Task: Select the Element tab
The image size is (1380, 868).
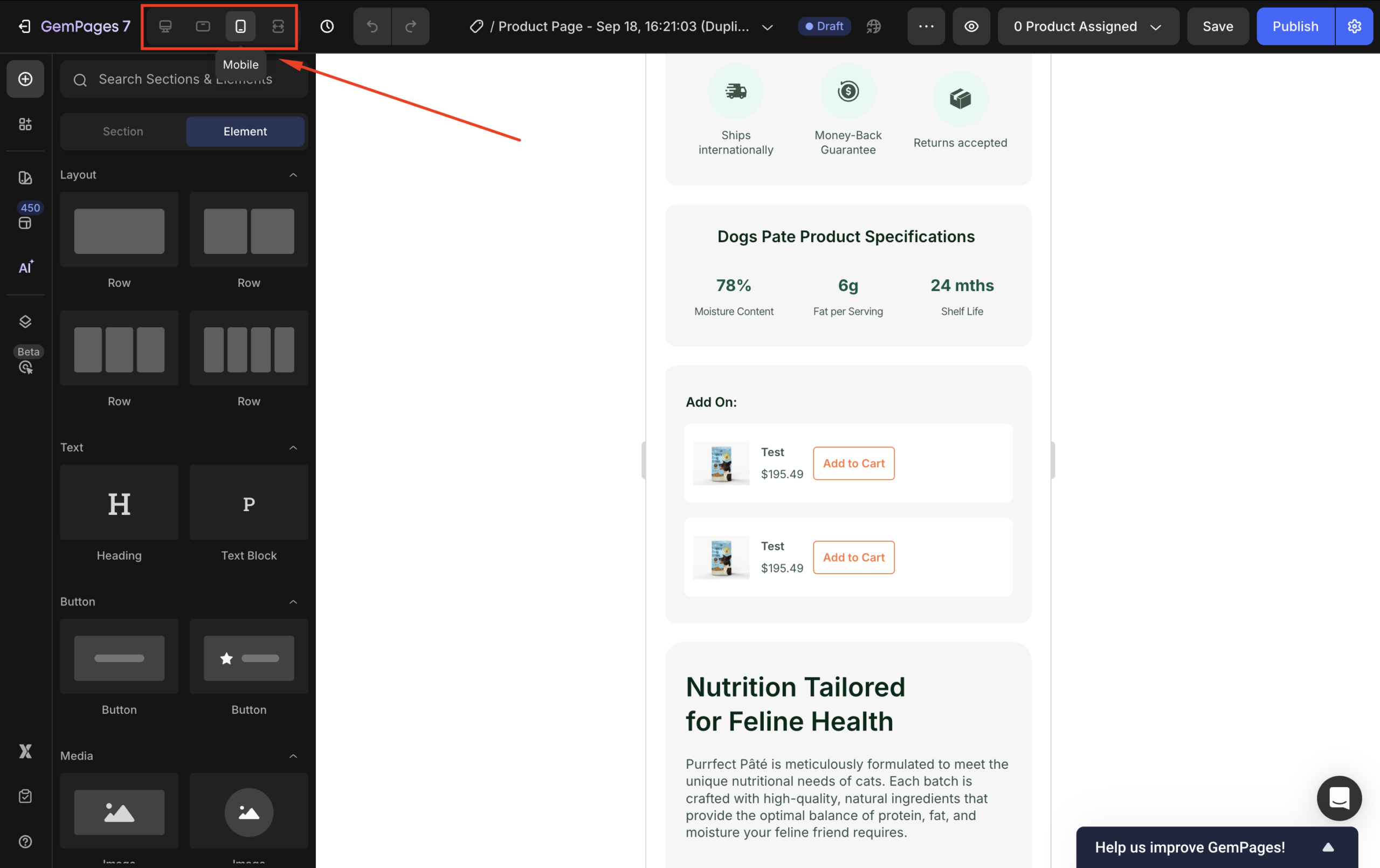Action: coord(245,132)
